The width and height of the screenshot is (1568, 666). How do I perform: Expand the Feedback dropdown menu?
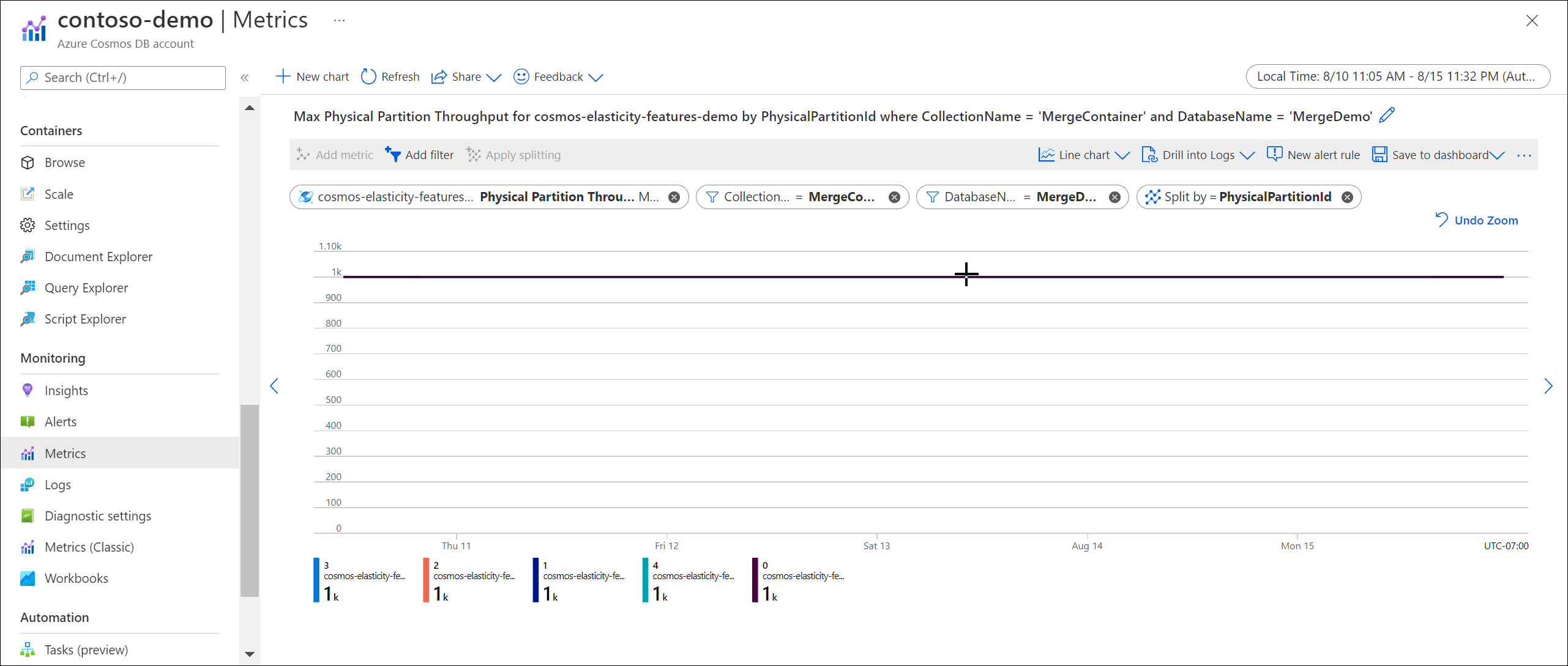click(598, 76)
